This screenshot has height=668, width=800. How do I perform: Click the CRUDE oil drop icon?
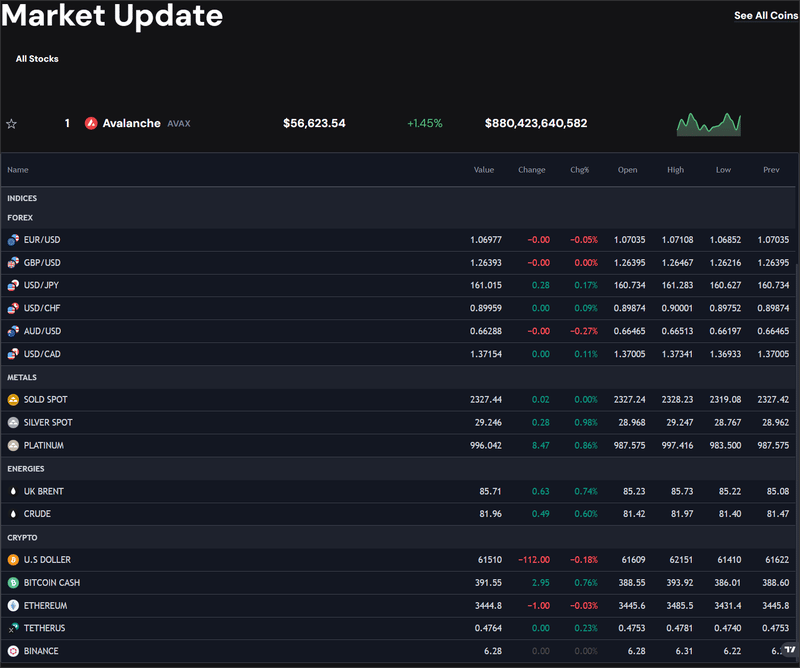tap(13, 514)
